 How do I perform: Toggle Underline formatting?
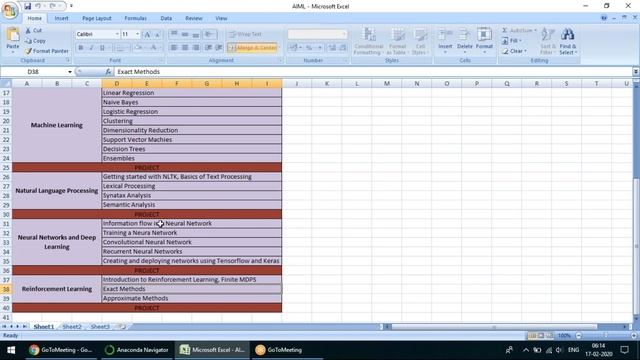click(102, 48)
